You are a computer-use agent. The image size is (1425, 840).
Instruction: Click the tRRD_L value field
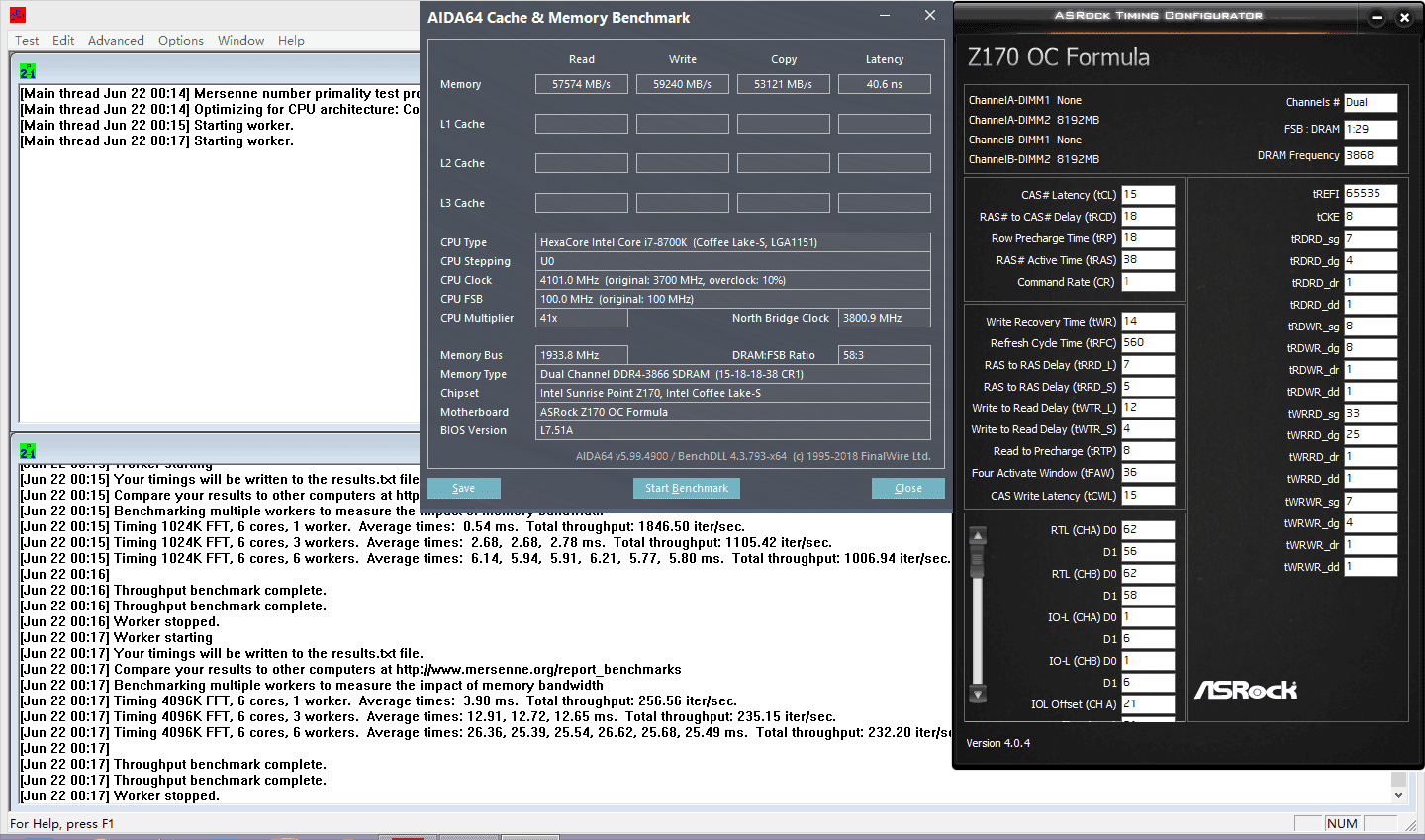coord(1148,365)
